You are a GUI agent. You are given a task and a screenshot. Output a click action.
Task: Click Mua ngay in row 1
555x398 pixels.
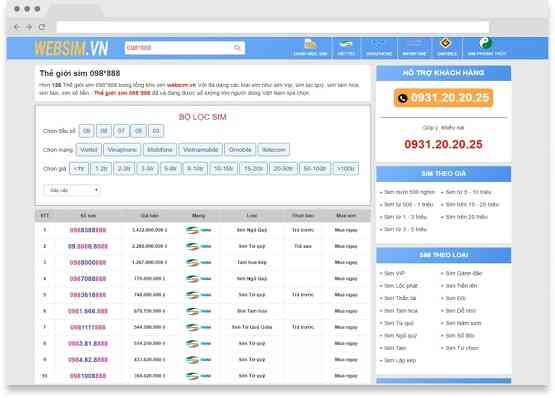point(346,230)
